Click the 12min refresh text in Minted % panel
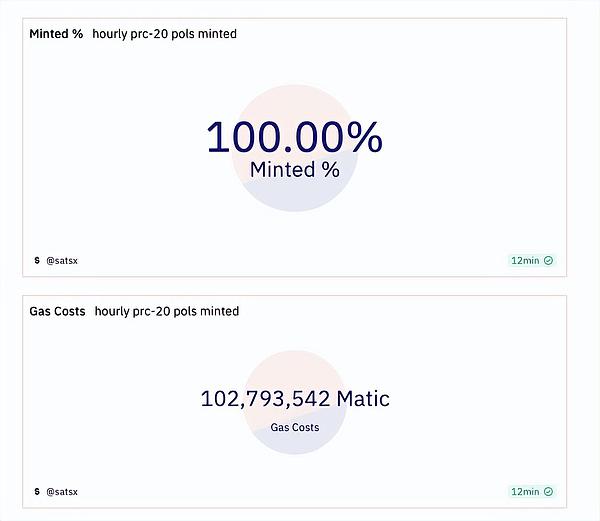 coord(525,261)
